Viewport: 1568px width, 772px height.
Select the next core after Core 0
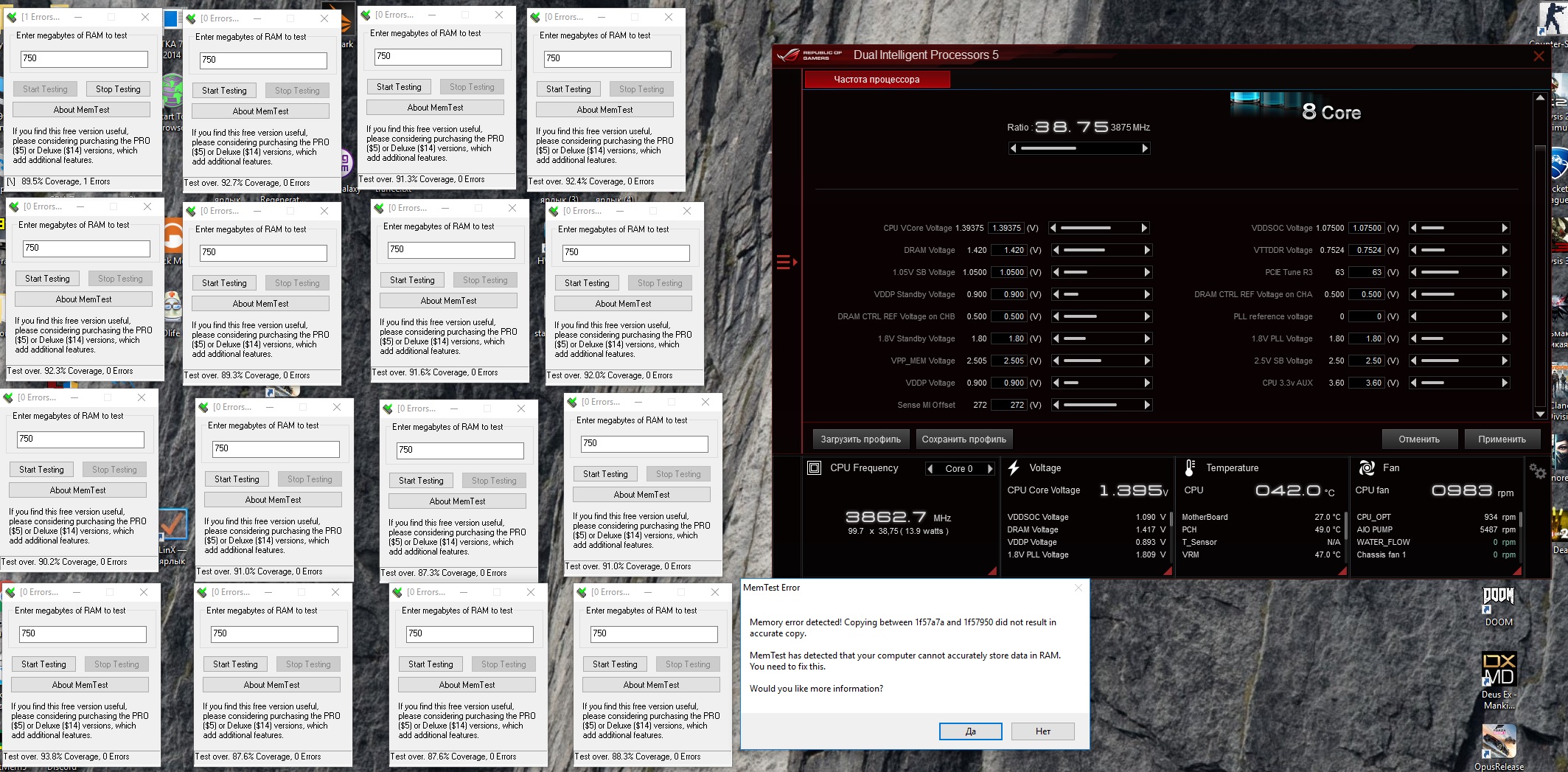pos(990,468)
